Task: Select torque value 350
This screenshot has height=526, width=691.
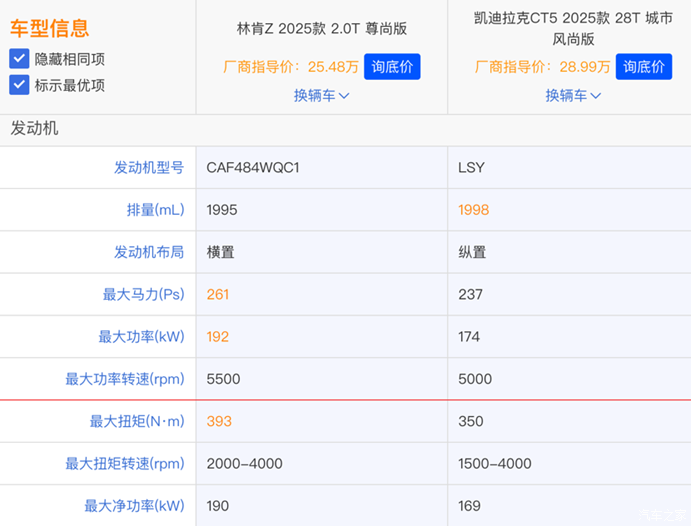Action: tap(471, 421)
